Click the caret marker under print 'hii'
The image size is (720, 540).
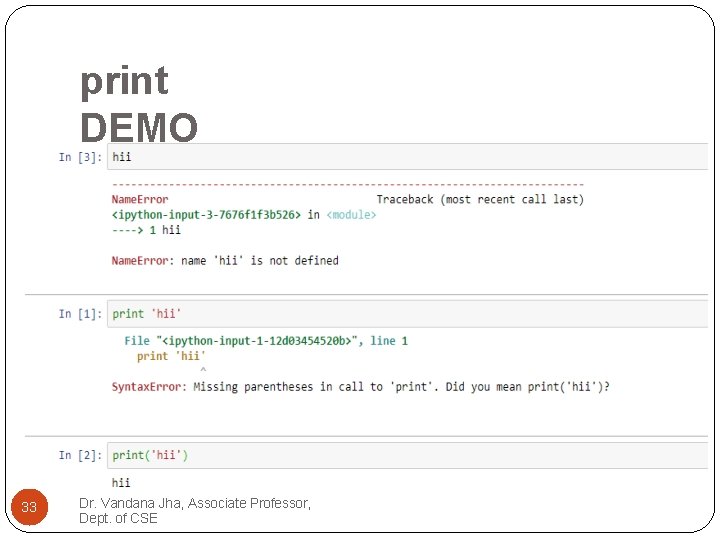tap(204, 371)
